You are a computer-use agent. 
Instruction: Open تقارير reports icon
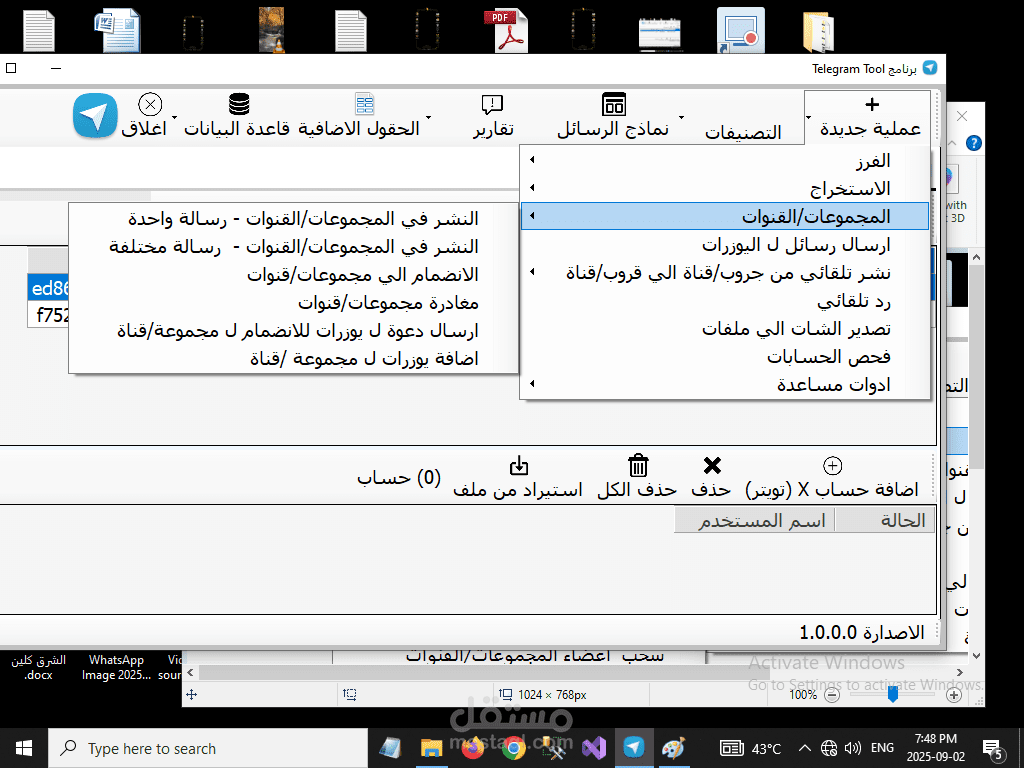point(492,104)
